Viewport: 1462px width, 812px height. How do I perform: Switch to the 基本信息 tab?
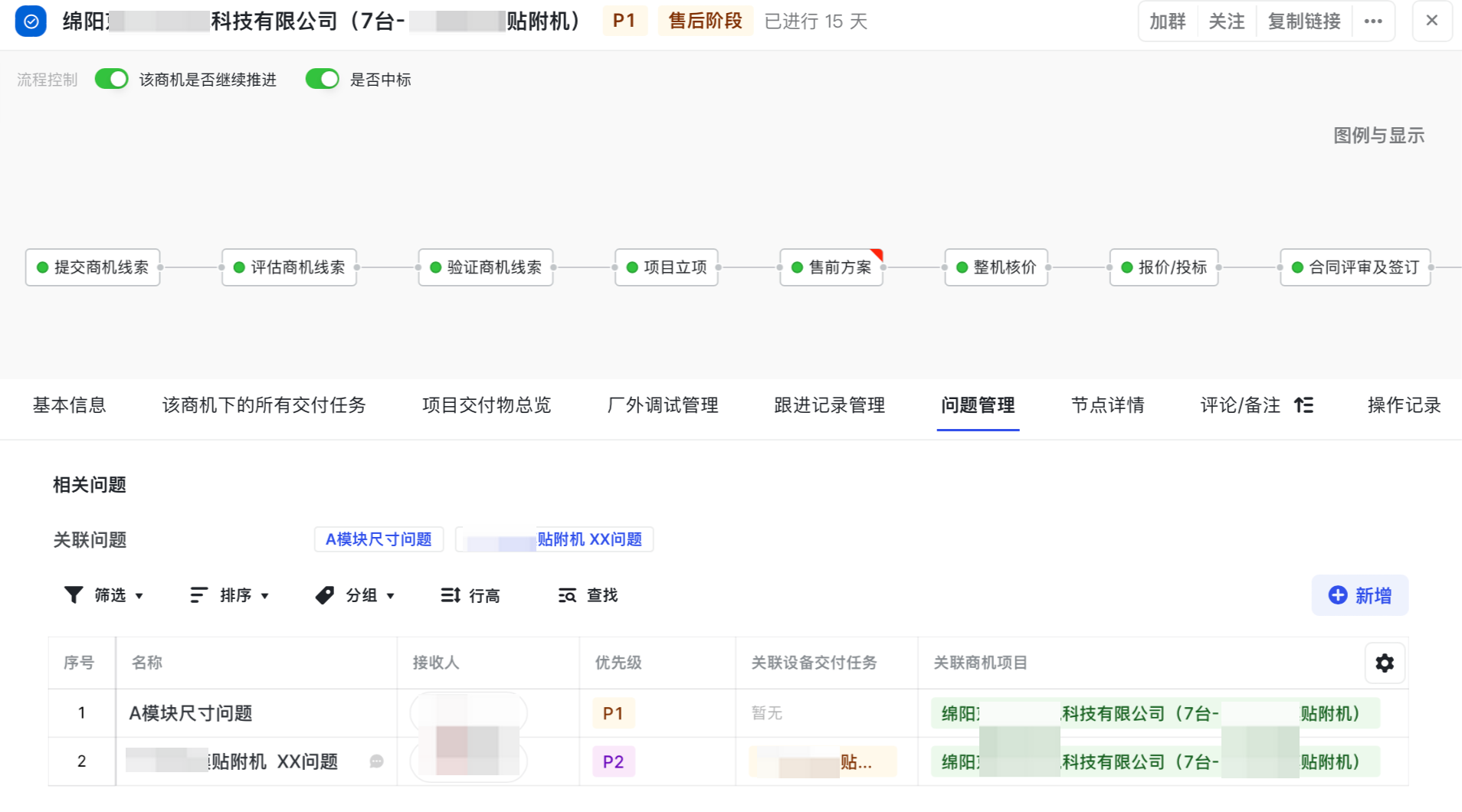[x=69, y=405]
